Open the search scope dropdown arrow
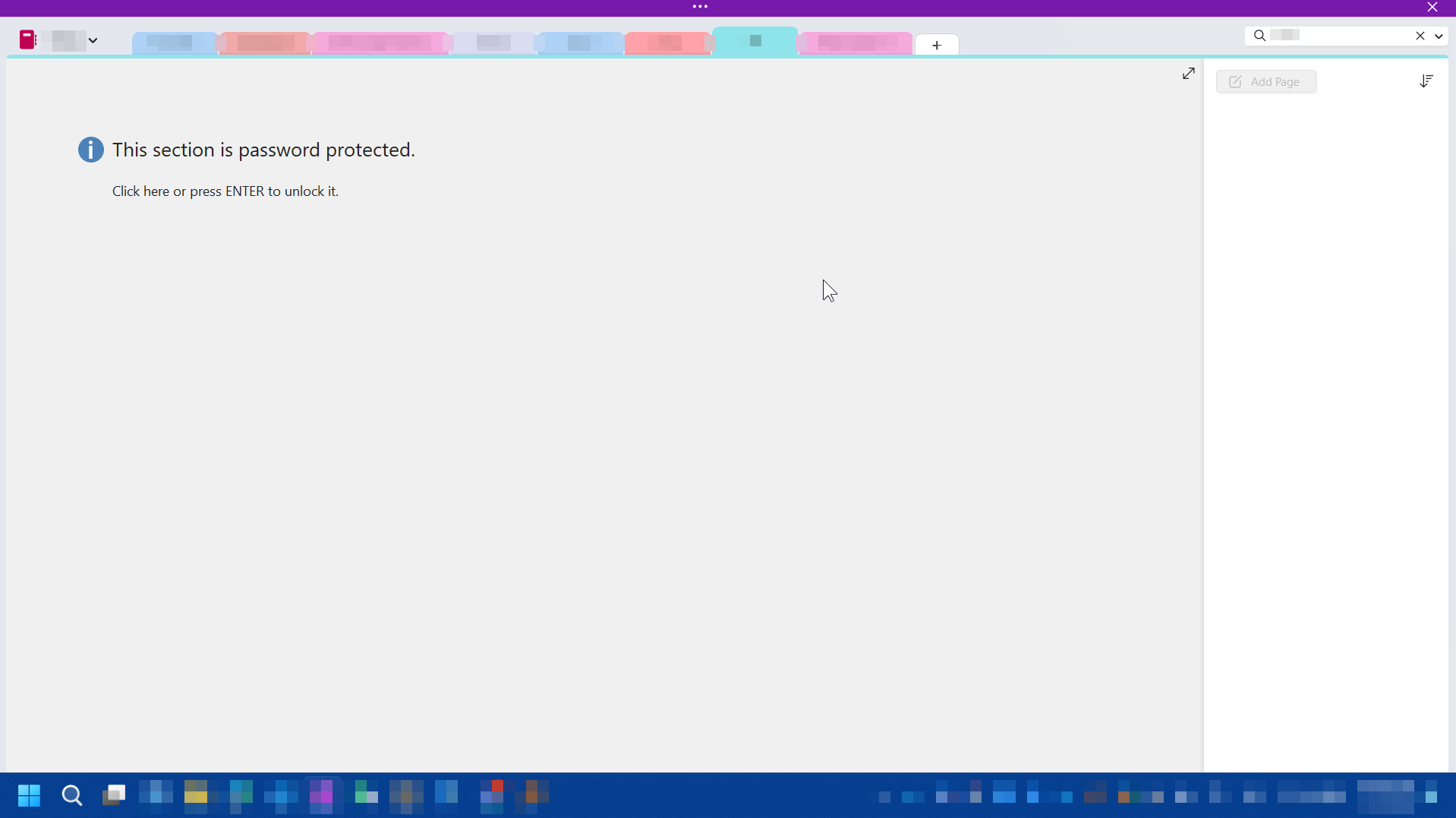 point(1439,36)
